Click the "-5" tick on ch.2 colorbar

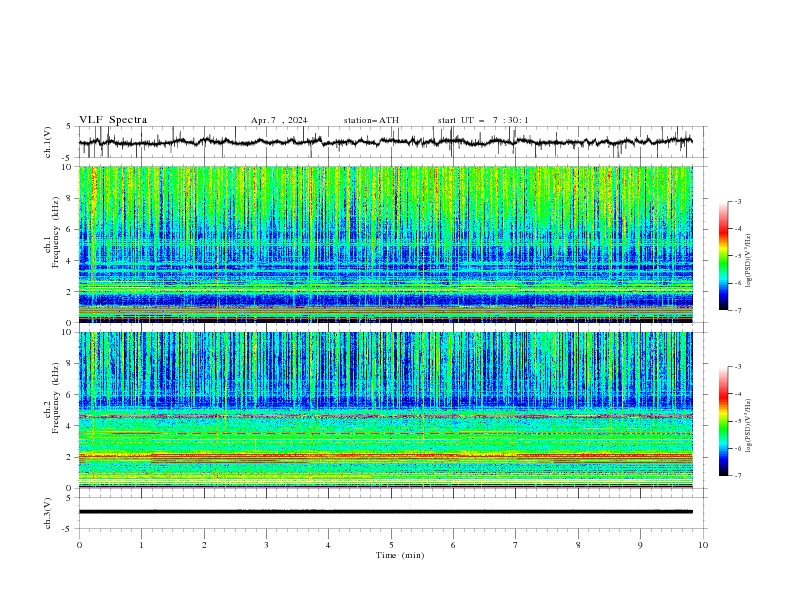[738, 421]
